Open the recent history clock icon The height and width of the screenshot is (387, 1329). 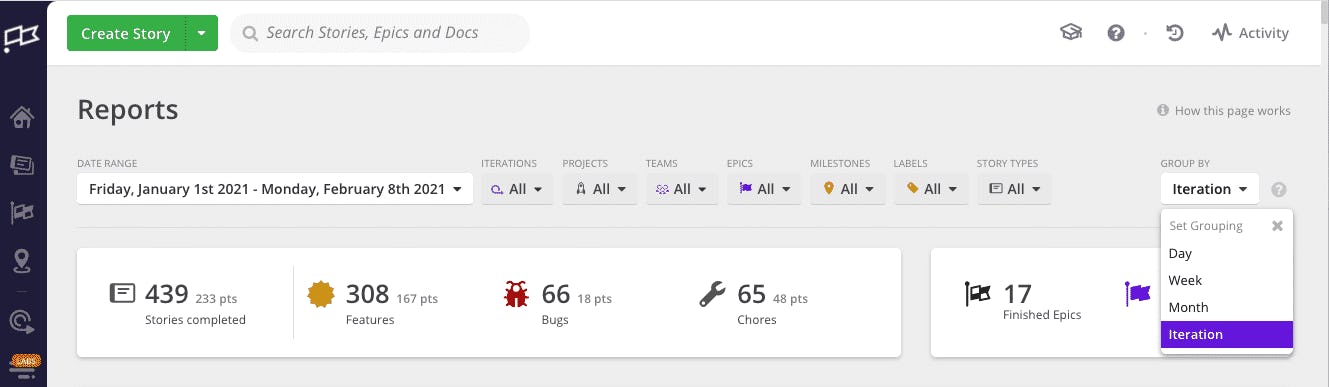click(x=1175, y=33)
